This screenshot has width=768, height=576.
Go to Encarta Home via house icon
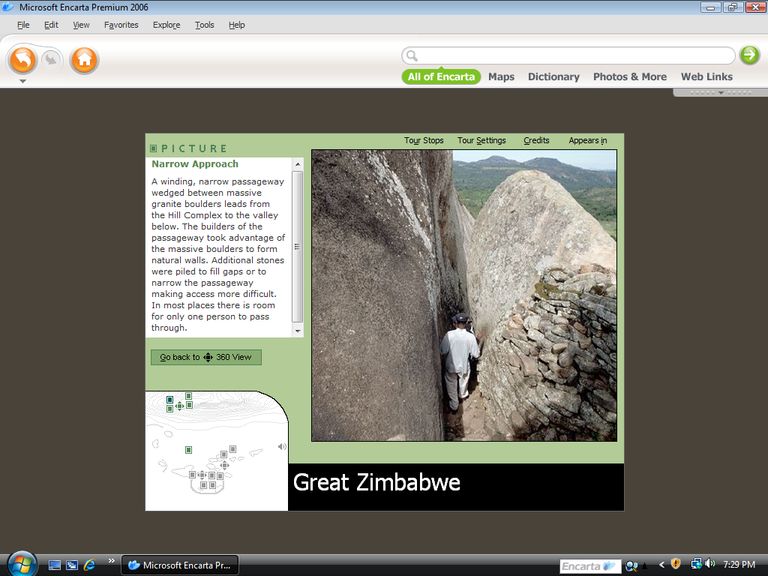click(x=84, y=60)
